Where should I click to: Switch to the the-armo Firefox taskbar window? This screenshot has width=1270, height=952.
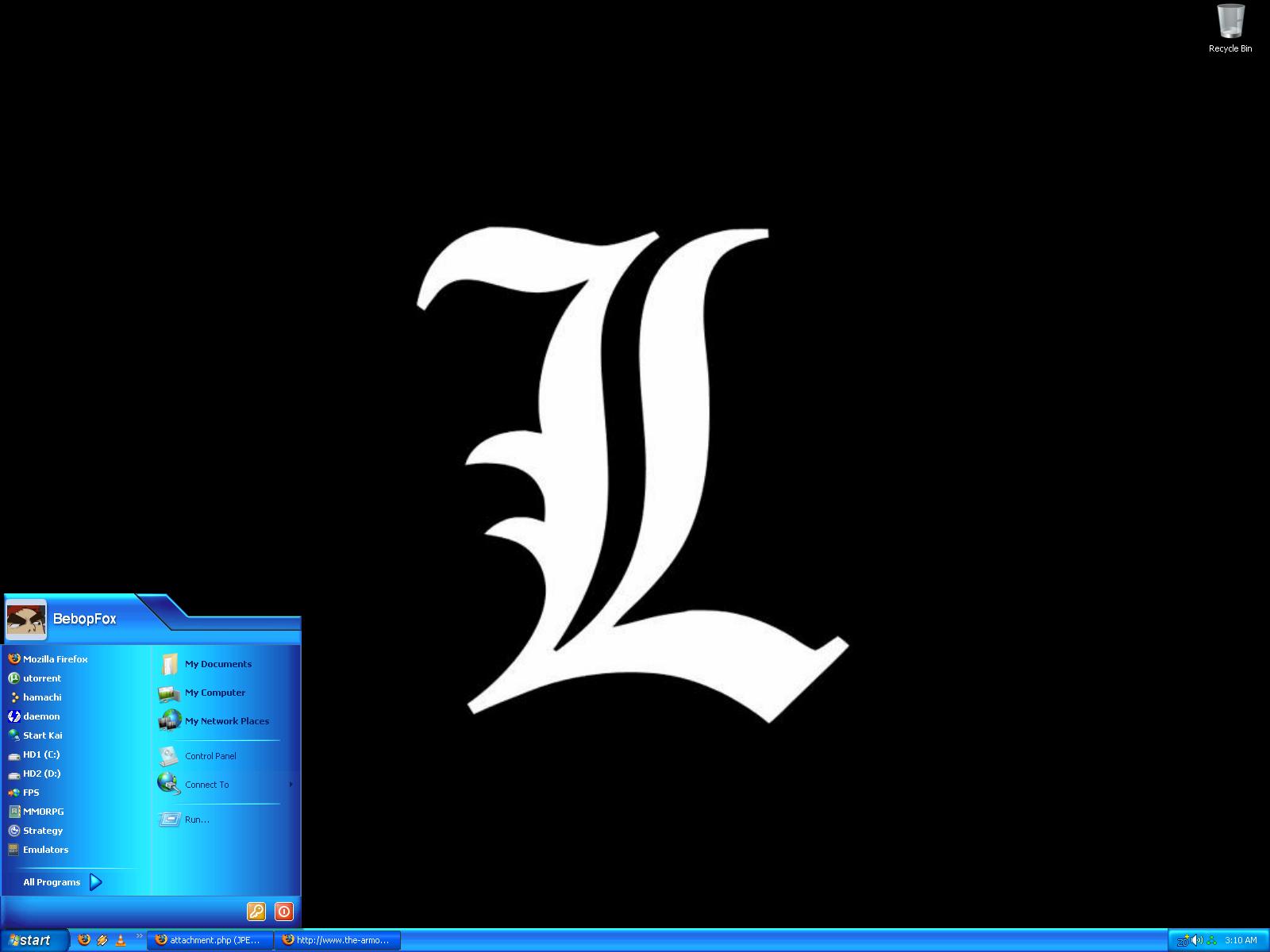coord(338,940)
